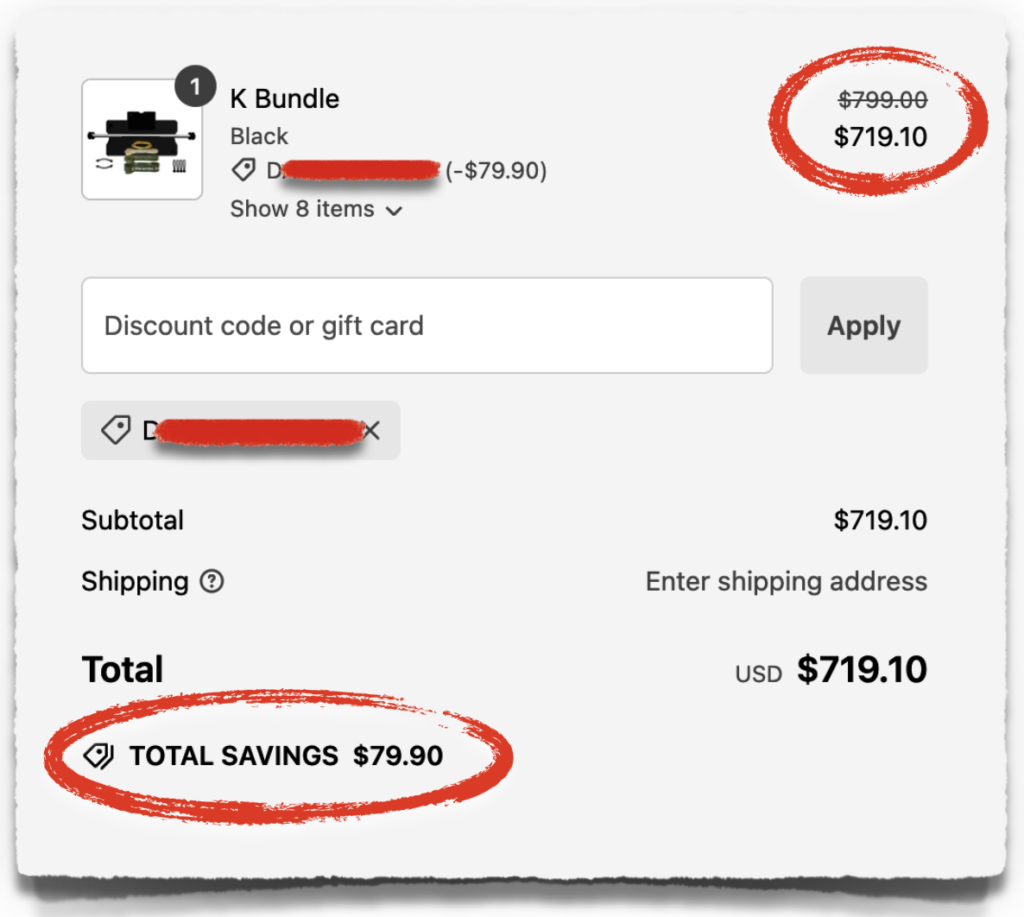This screenshot has height=917, width=1024.
Task: Open the item breakdown under K Bundle
Action: 305,209
